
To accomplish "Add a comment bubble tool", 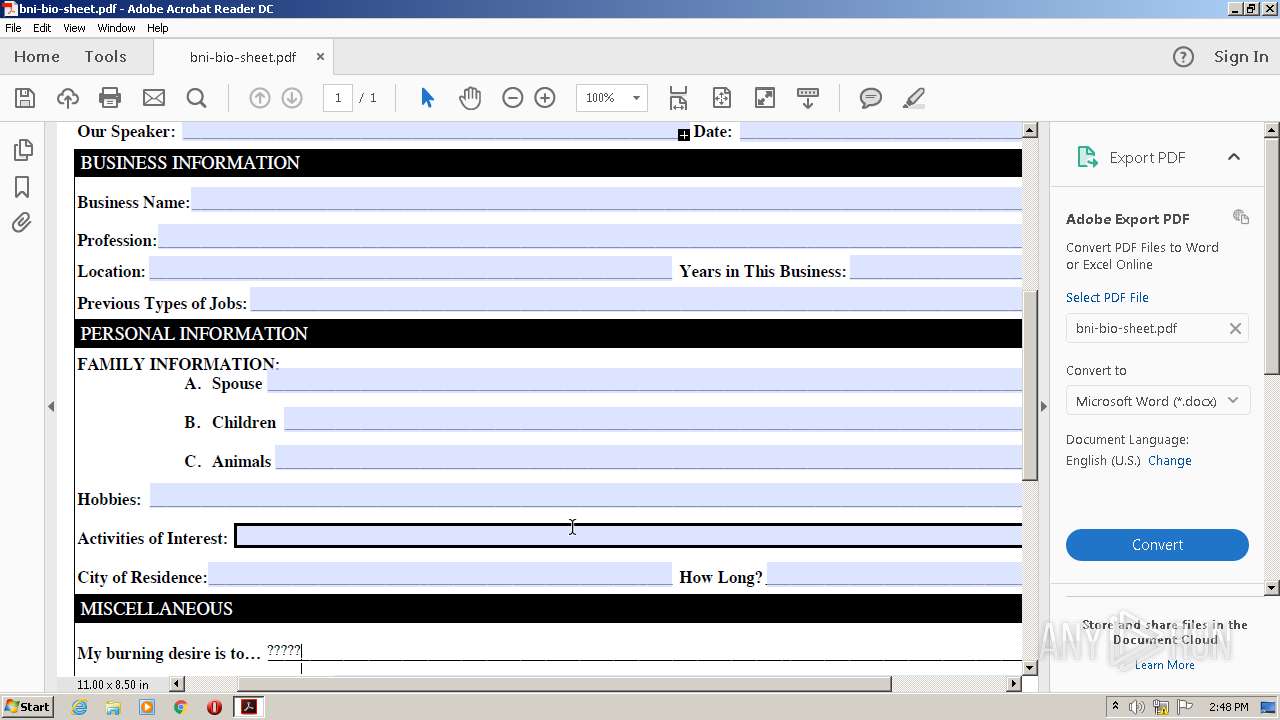I will click(x=871, y=98).
